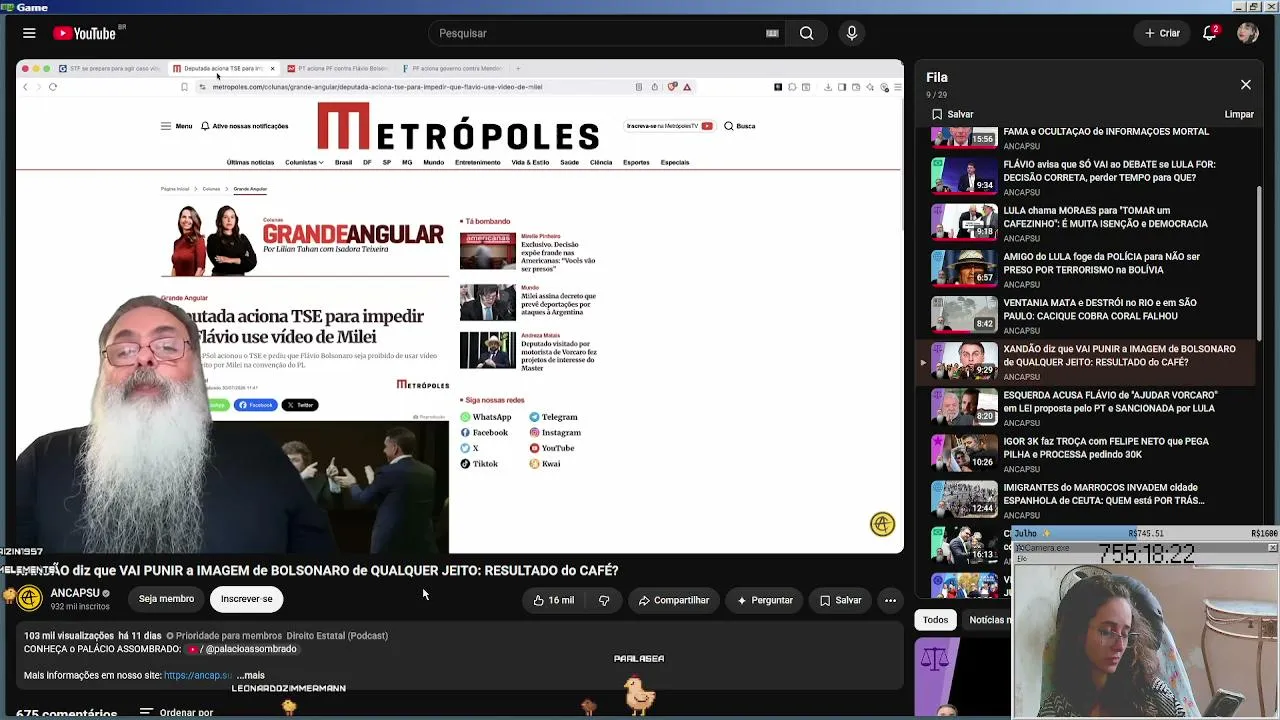This screenshot has width=1280, height=720.
Task: Click the Seja membro button
Action: click(x=166, y=599)
